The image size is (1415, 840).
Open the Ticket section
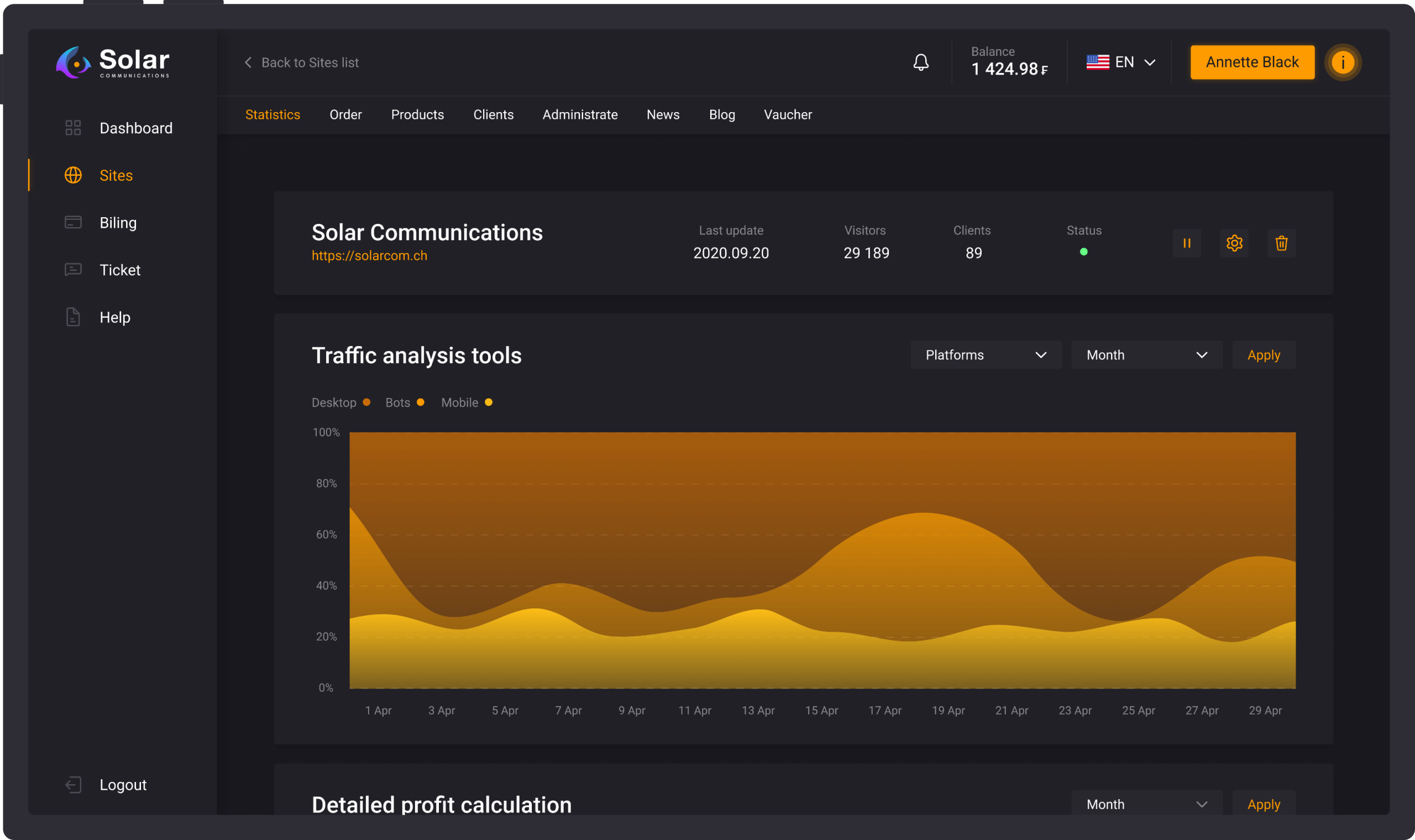pyautogui.click(x=119, y=270)
